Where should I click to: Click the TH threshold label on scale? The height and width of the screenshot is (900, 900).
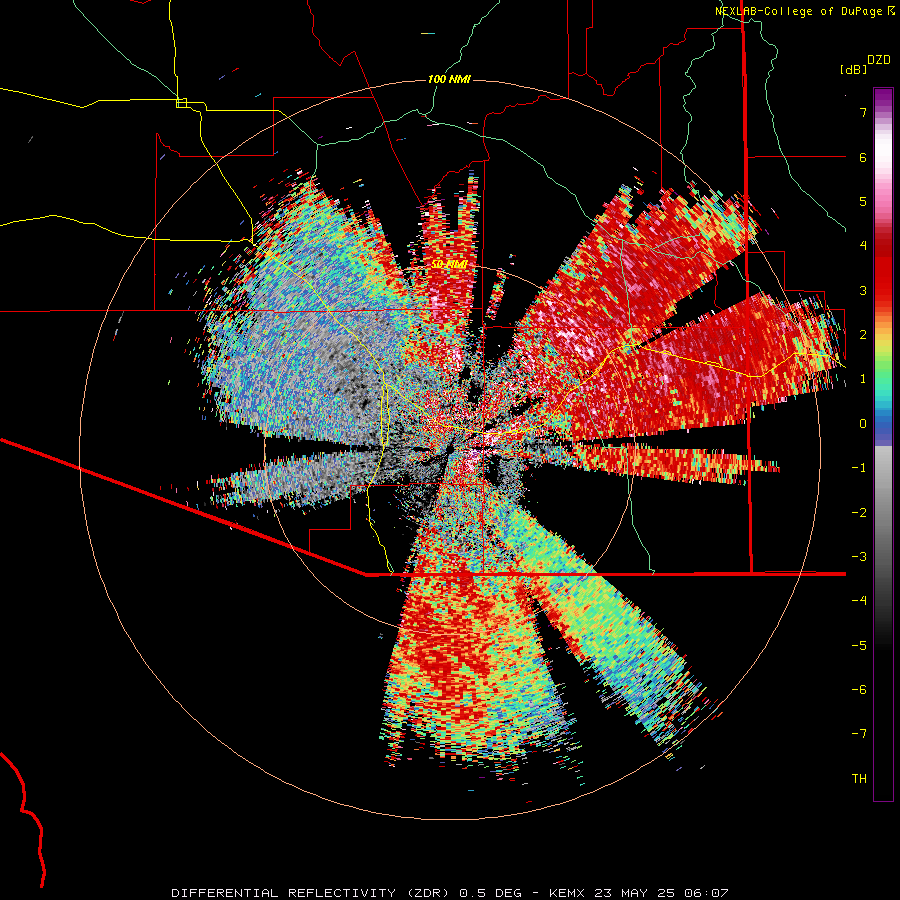coord(859,779)
